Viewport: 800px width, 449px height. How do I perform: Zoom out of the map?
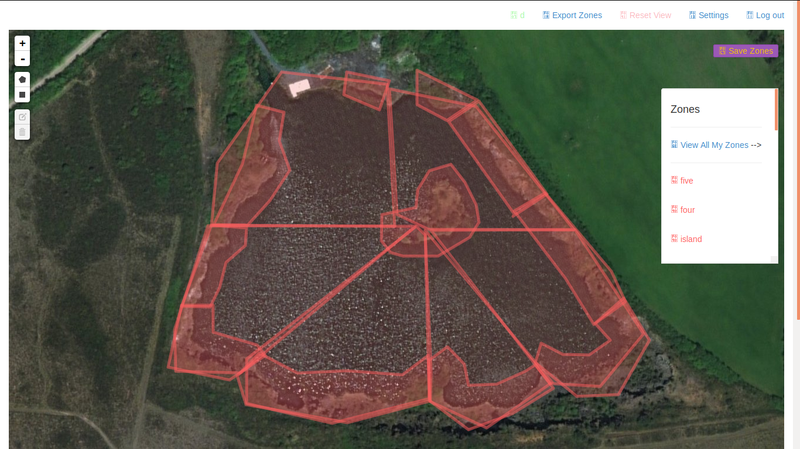click(22, 59)
